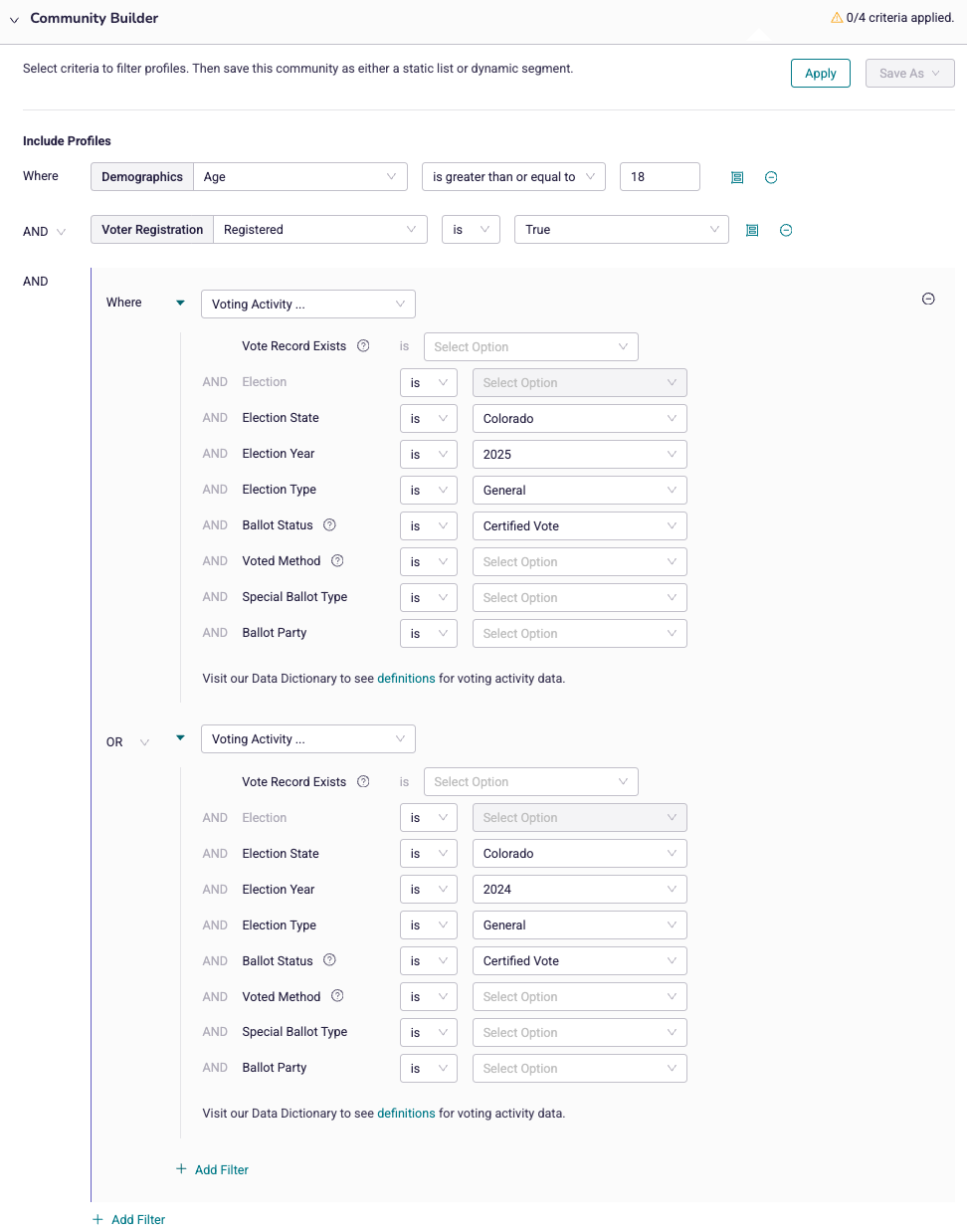Click the Voter Registration category label
The width and height of the screenshot is (967, 1232).
coord(152,230)
